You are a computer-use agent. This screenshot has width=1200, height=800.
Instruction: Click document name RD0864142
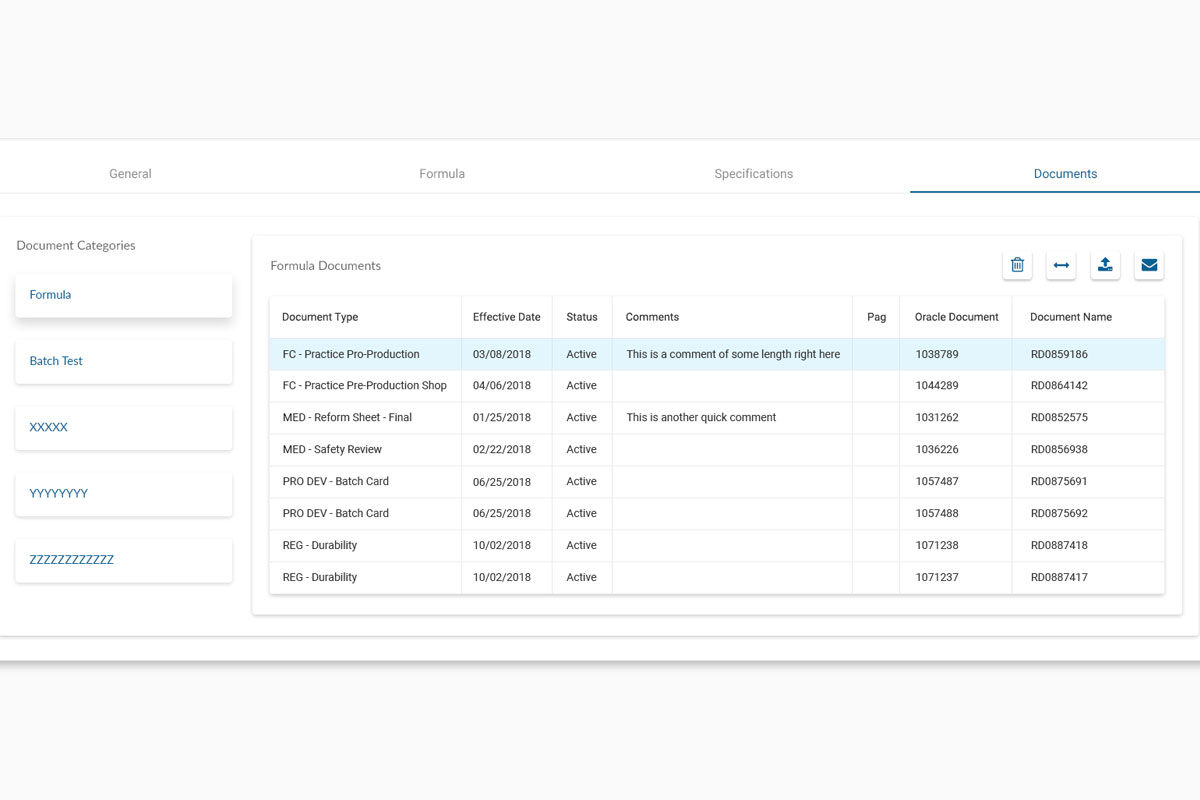point(1059,386)
